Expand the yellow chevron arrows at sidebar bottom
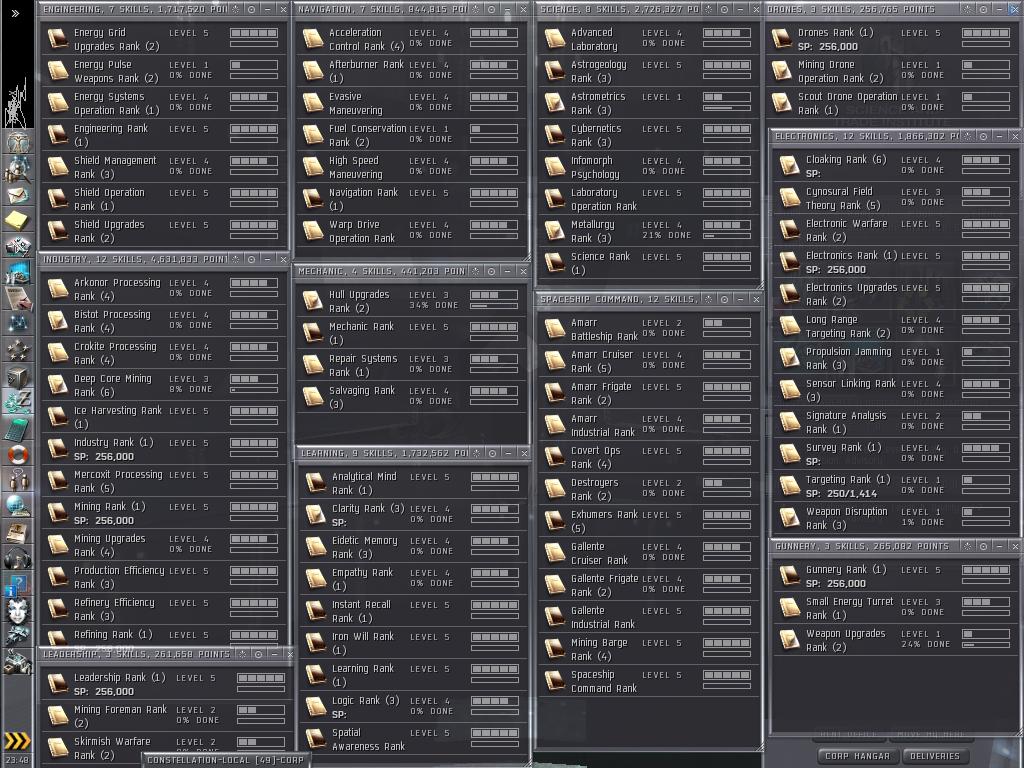The image size is (1024, 768). pyautogui.click(x=18, y=741)
